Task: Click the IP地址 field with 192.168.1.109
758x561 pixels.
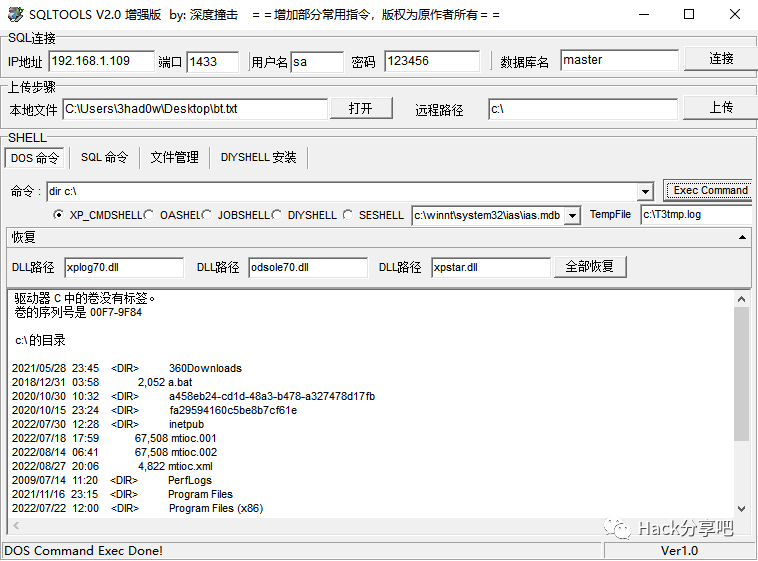Action: pyautogui.click(x=101, y=61)
